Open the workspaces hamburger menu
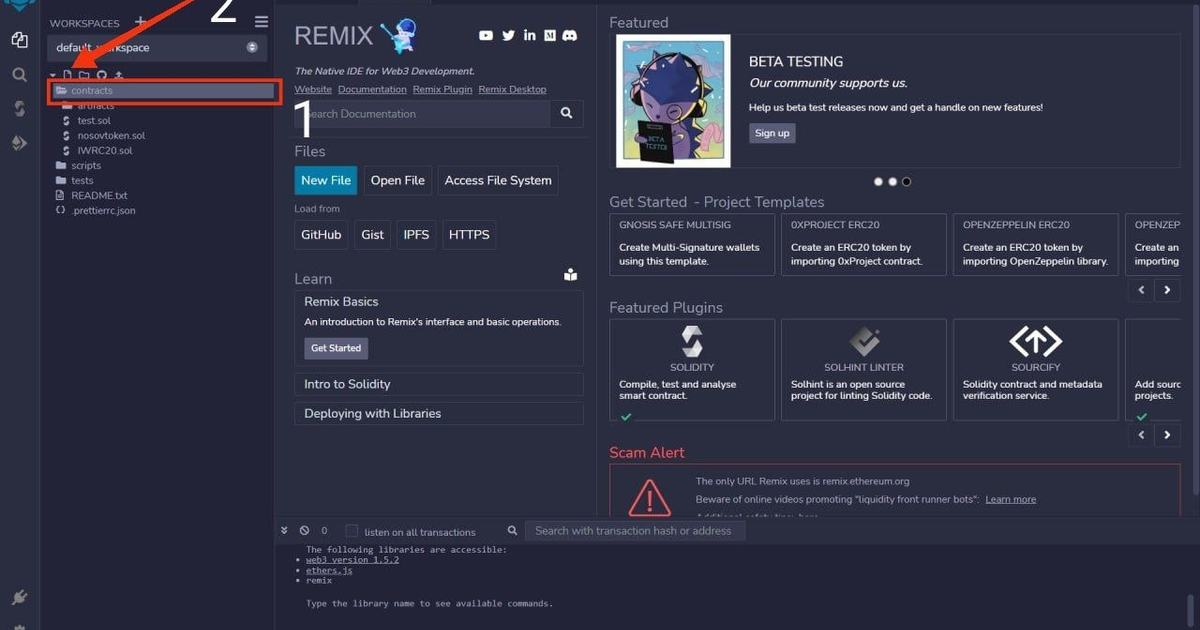 pos(261,22)
